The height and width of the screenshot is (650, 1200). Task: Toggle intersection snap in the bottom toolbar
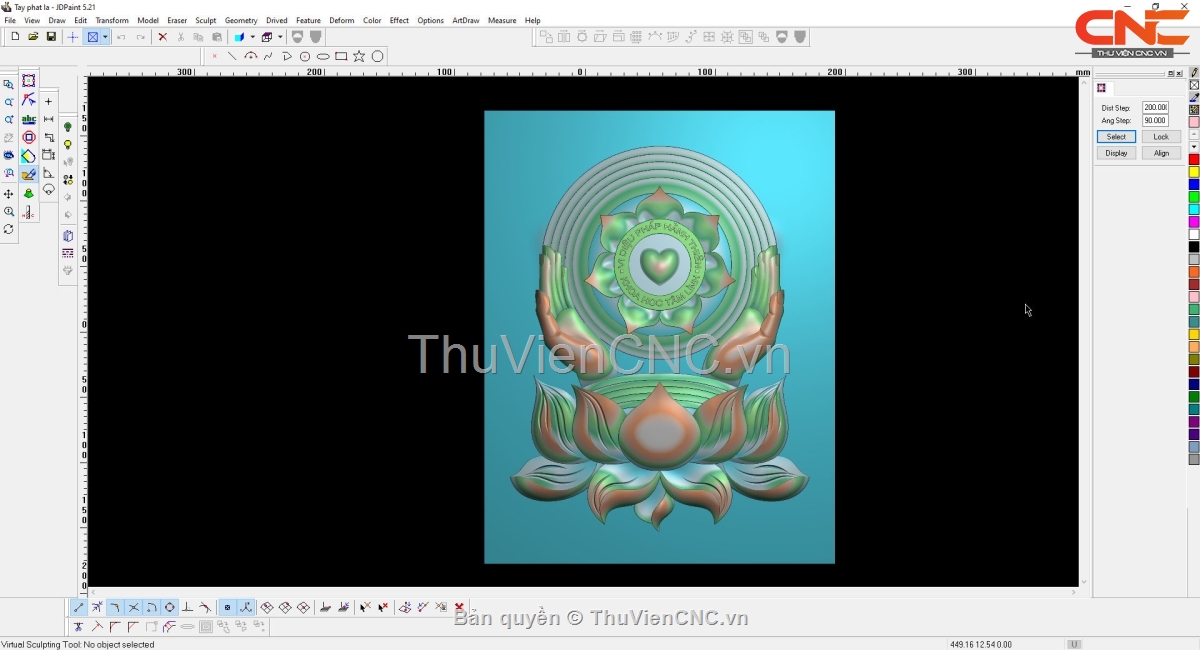[x=133, y=607]
